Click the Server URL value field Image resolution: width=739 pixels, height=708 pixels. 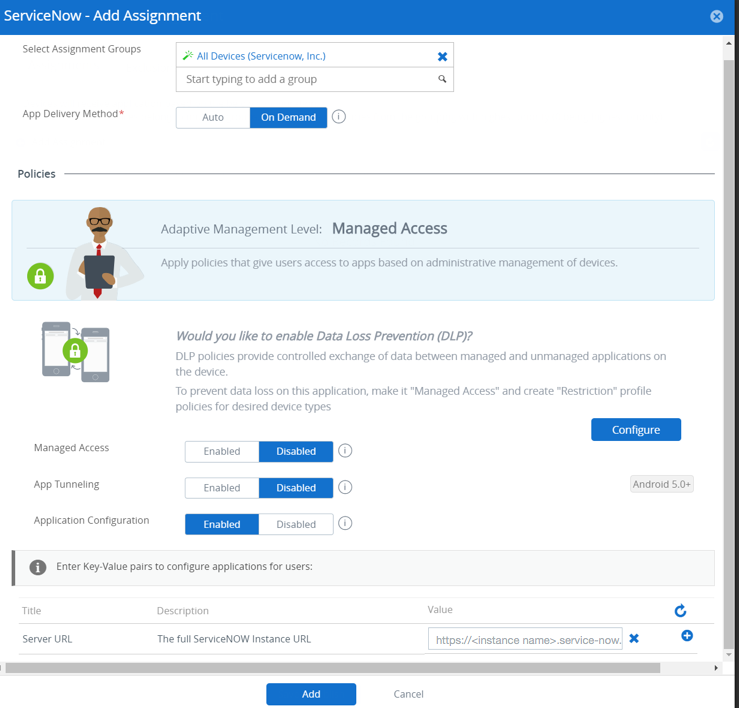tap(525, 640)
